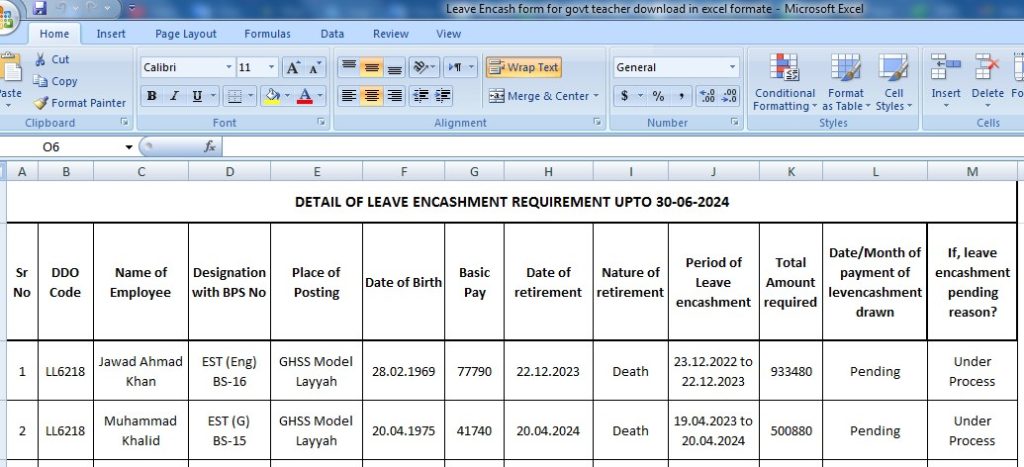Open the Formulas ribbon tab
Image resolution: width=1024 pixels, height=467 pixels.
[267, 34]
